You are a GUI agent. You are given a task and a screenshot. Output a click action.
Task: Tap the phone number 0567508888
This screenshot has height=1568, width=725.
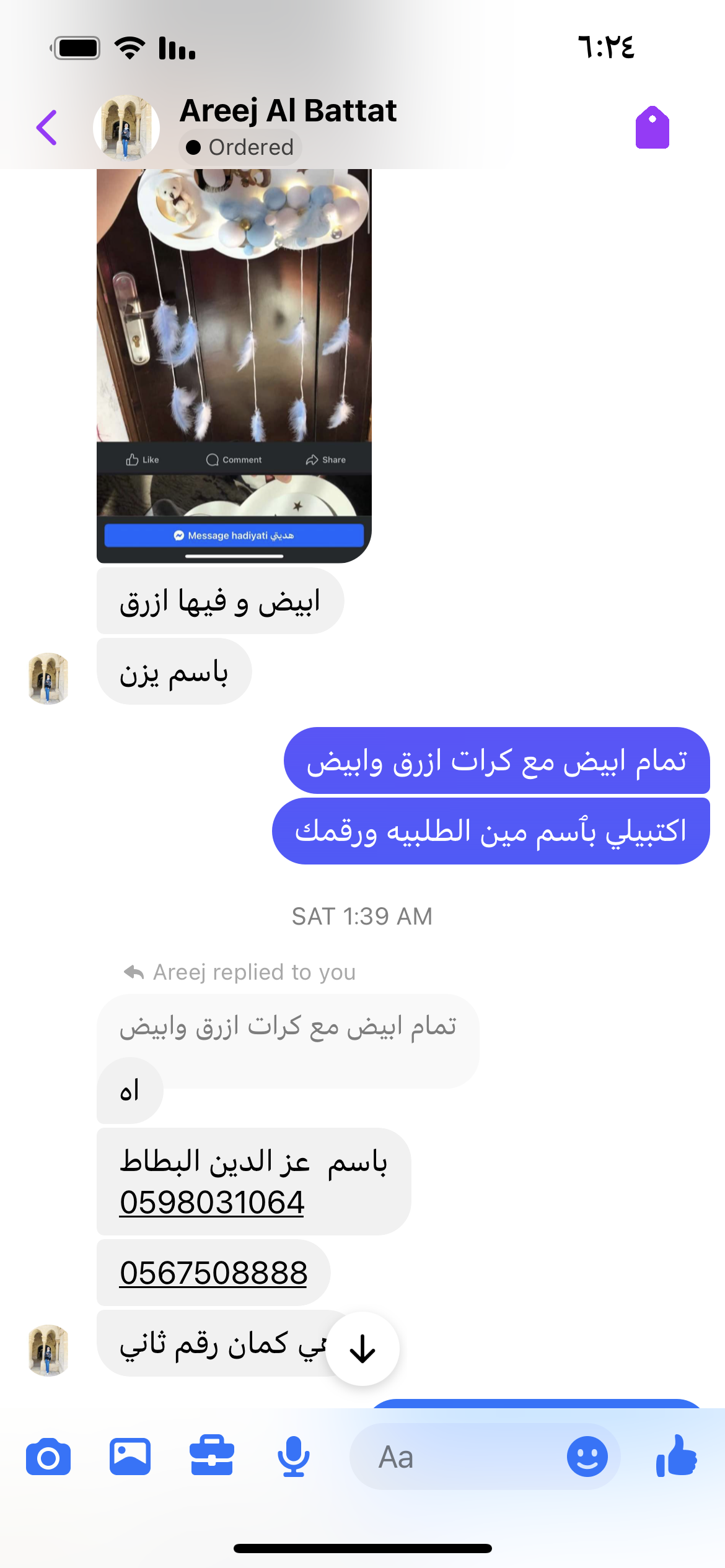coord(214,1273)
